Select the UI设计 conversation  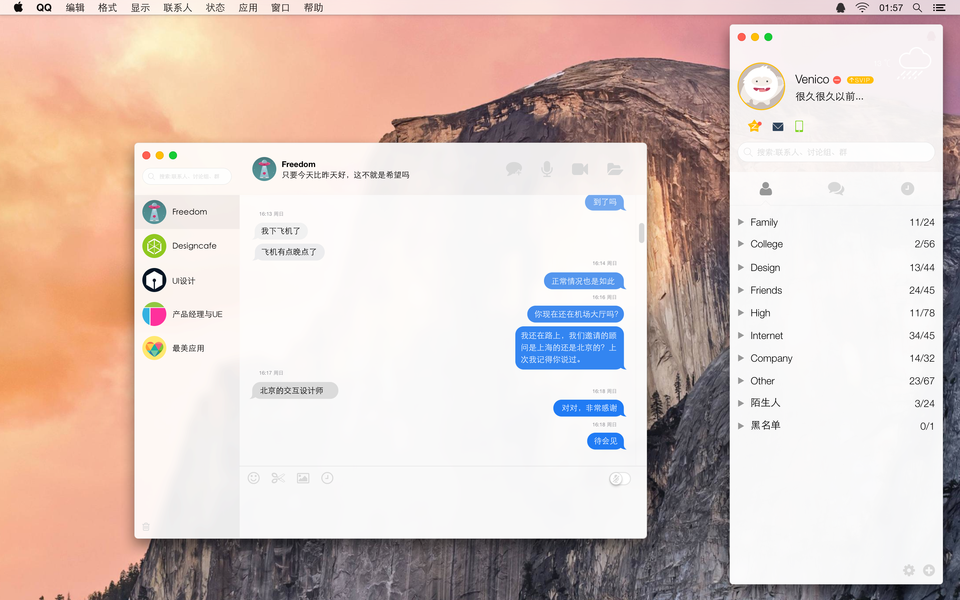(x=187, y=280)
